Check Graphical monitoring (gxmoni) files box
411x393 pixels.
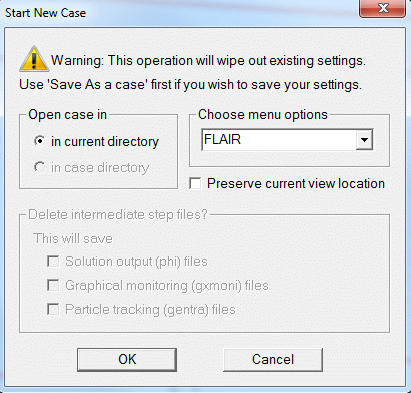click(53, 285)
